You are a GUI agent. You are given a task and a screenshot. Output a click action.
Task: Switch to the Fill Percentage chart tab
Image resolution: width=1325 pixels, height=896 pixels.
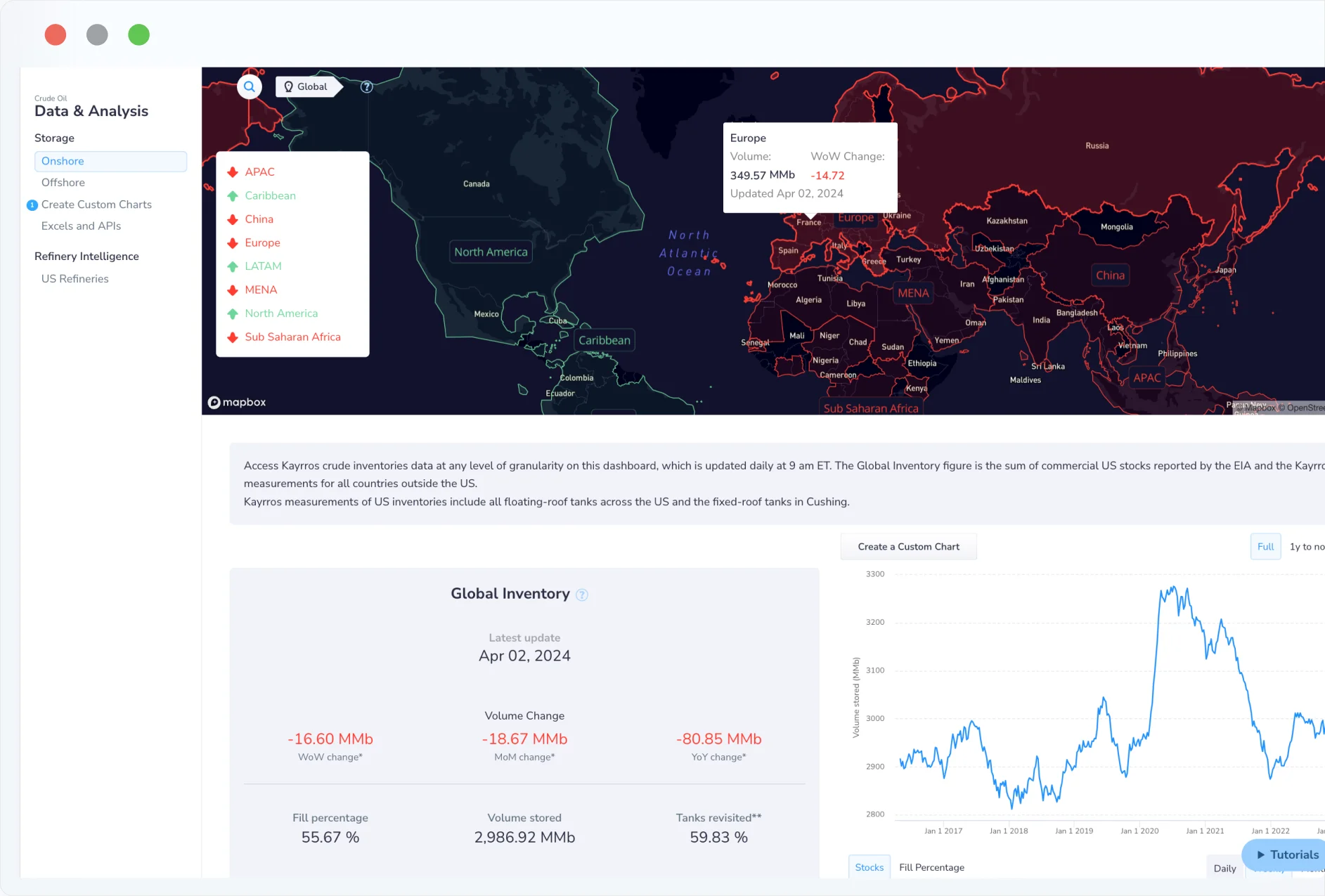click(931, 868)
